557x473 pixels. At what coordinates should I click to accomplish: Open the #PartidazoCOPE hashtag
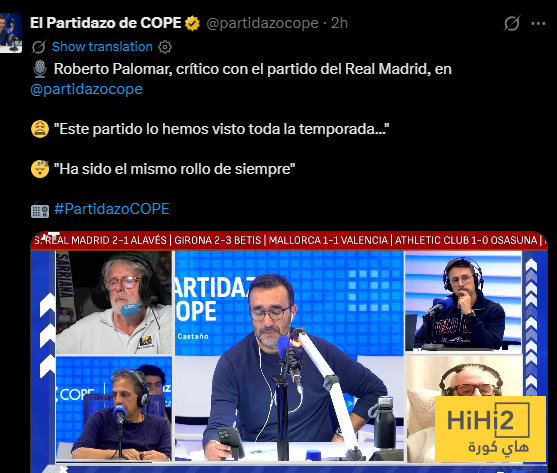click(x=112, y=209)
